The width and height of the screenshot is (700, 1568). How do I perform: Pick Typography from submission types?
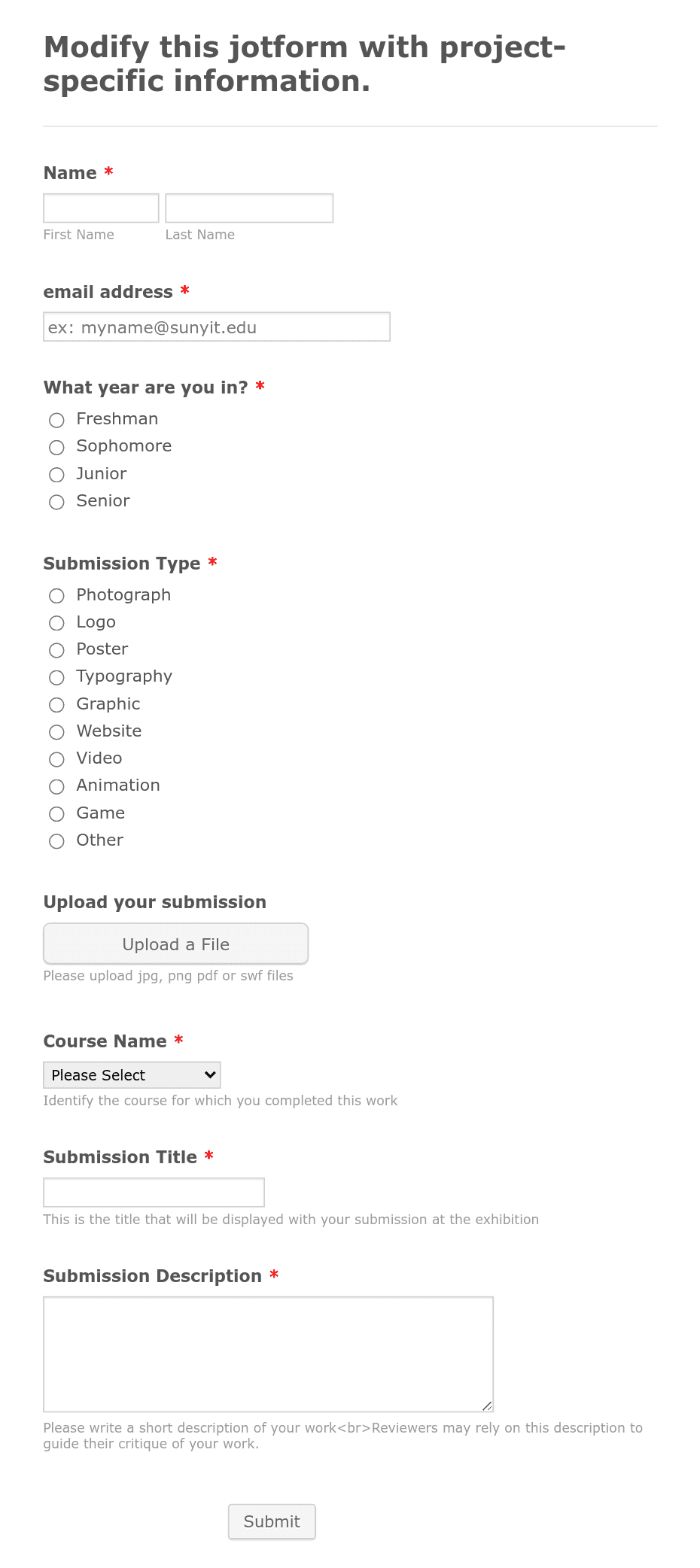pos(56,677)
